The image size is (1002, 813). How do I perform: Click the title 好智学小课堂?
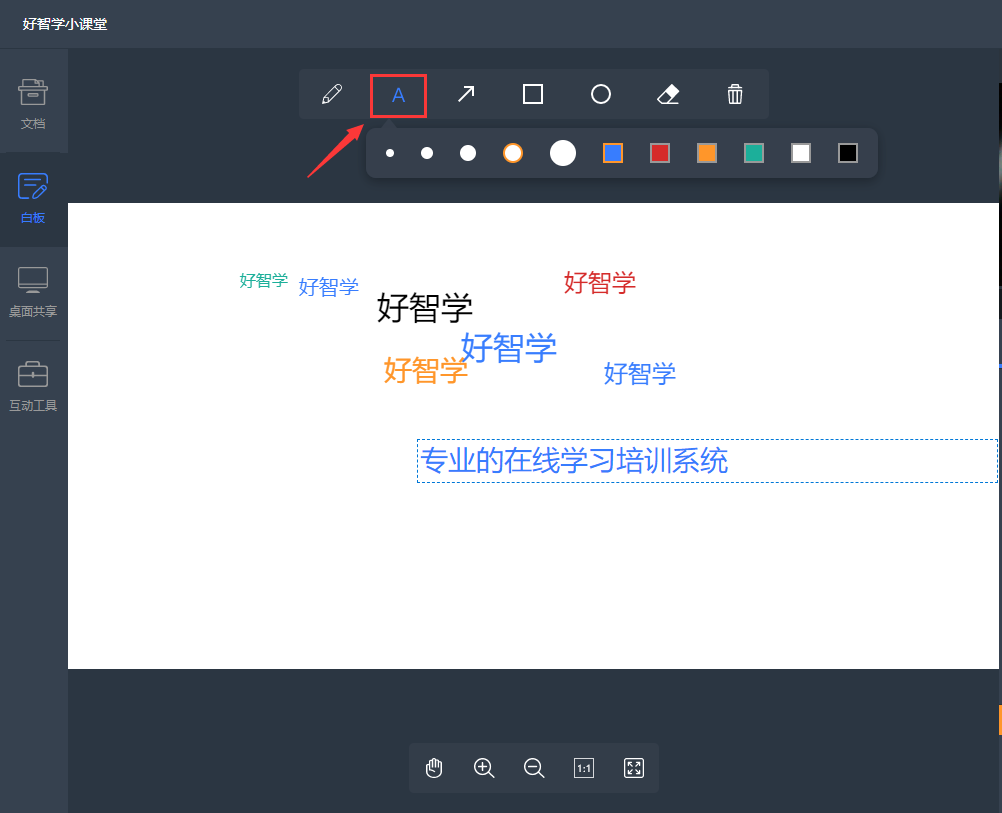pos(65,24)
